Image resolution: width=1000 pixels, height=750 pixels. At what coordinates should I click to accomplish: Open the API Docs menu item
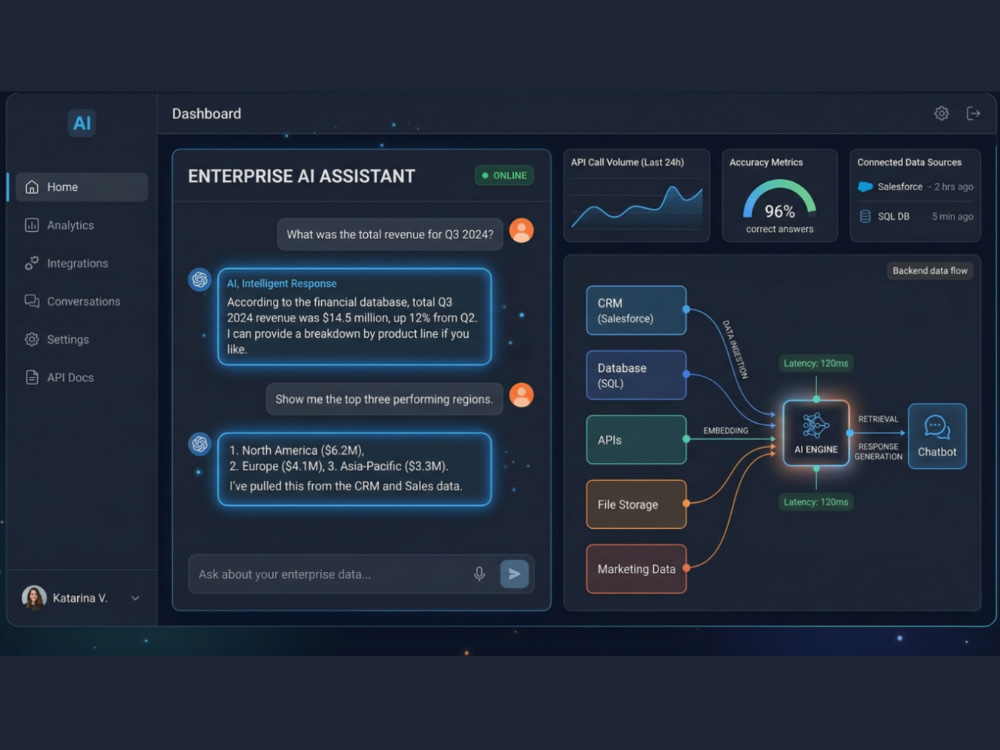point(82,378)
